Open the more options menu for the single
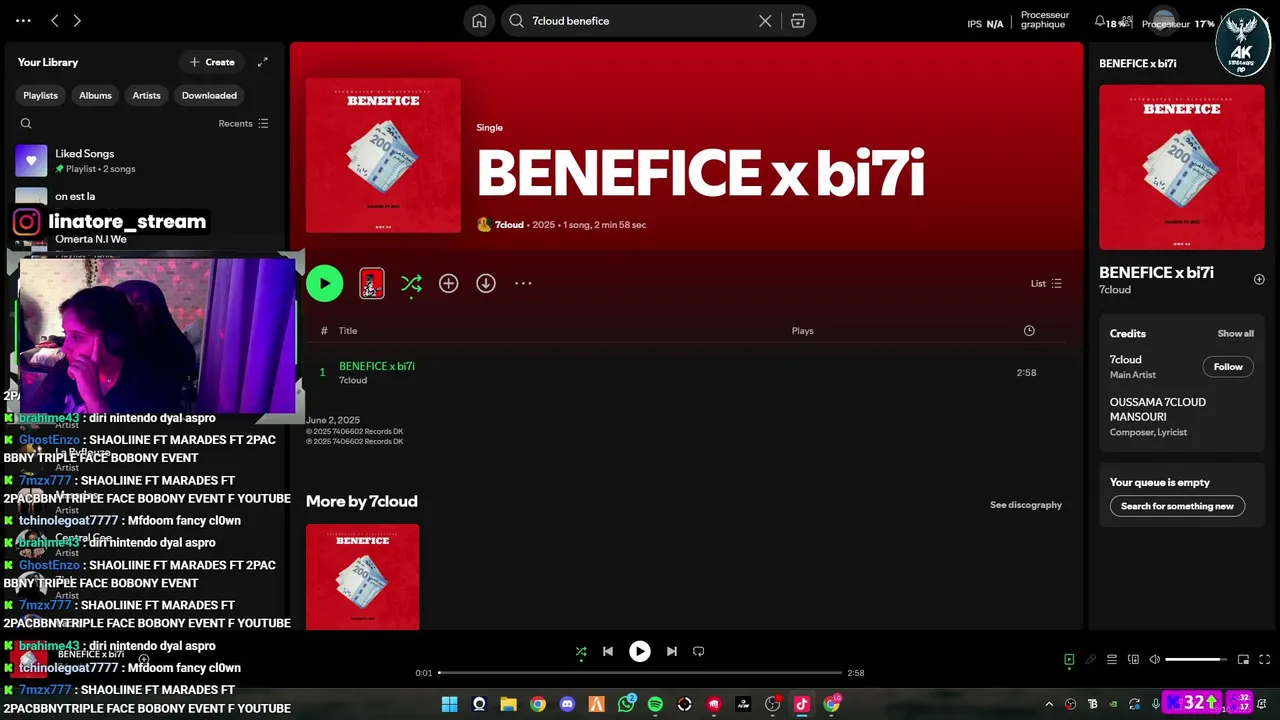This screenshot has height=720, width=1280. coord(523,284)
